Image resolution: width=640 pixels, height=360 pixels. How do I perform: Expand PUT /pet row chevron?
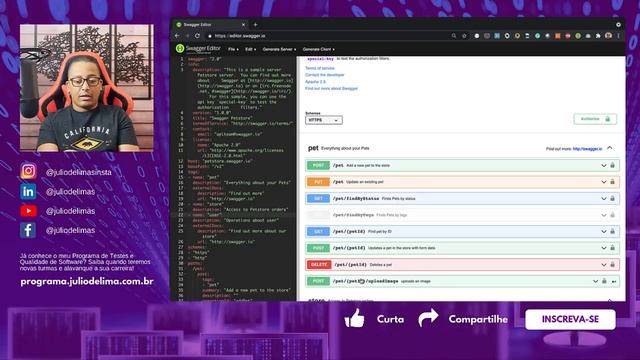[604, 182]
